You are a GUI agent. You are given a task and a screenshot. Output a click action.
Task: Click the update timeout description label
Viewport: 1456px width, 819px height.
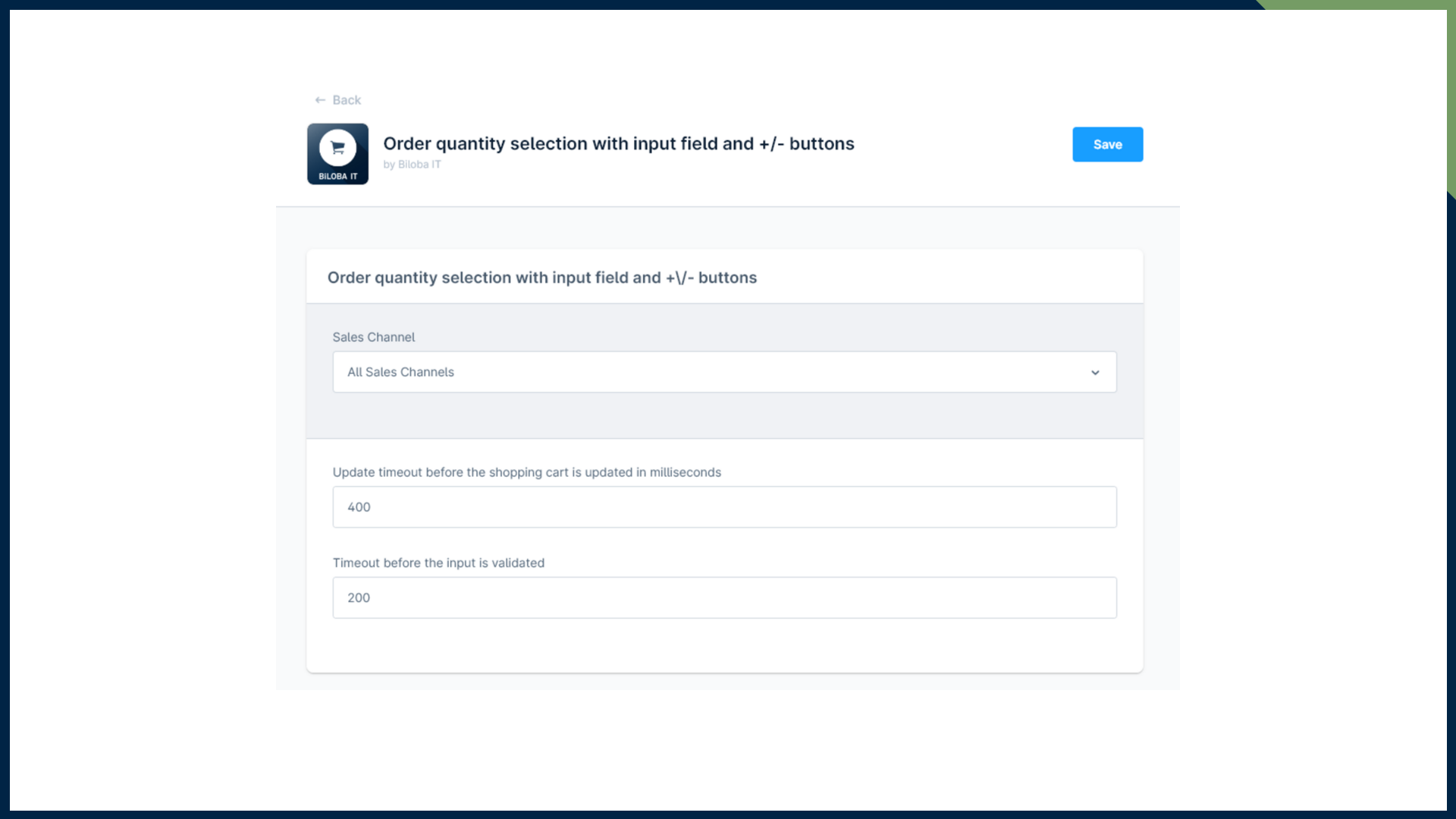click(x=527, y=472)
